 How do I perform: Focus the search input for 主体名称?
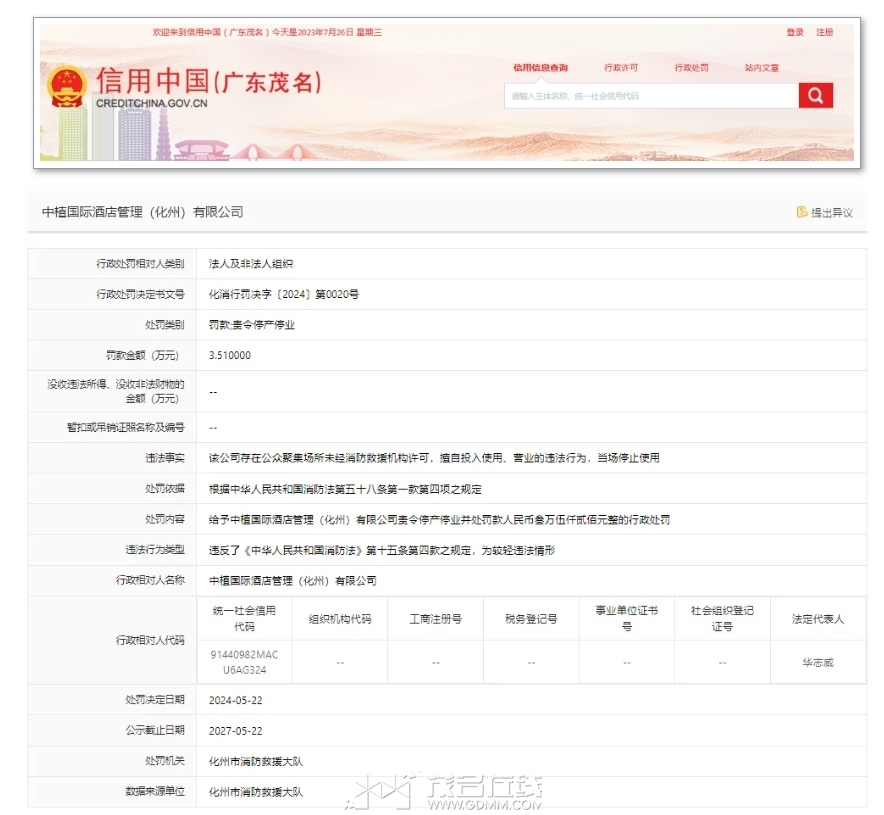(651, 96)
